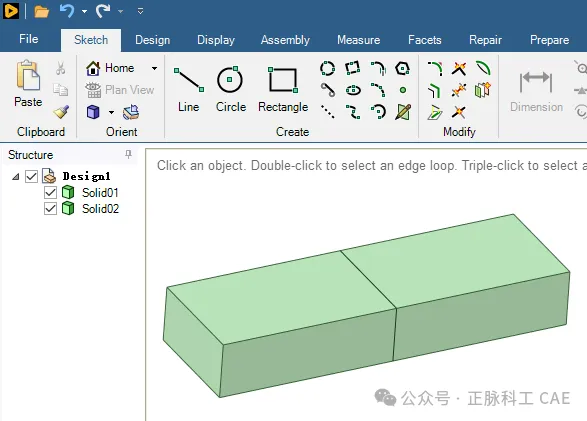Select the Tangent Line tool

click(x=328, y=90)
